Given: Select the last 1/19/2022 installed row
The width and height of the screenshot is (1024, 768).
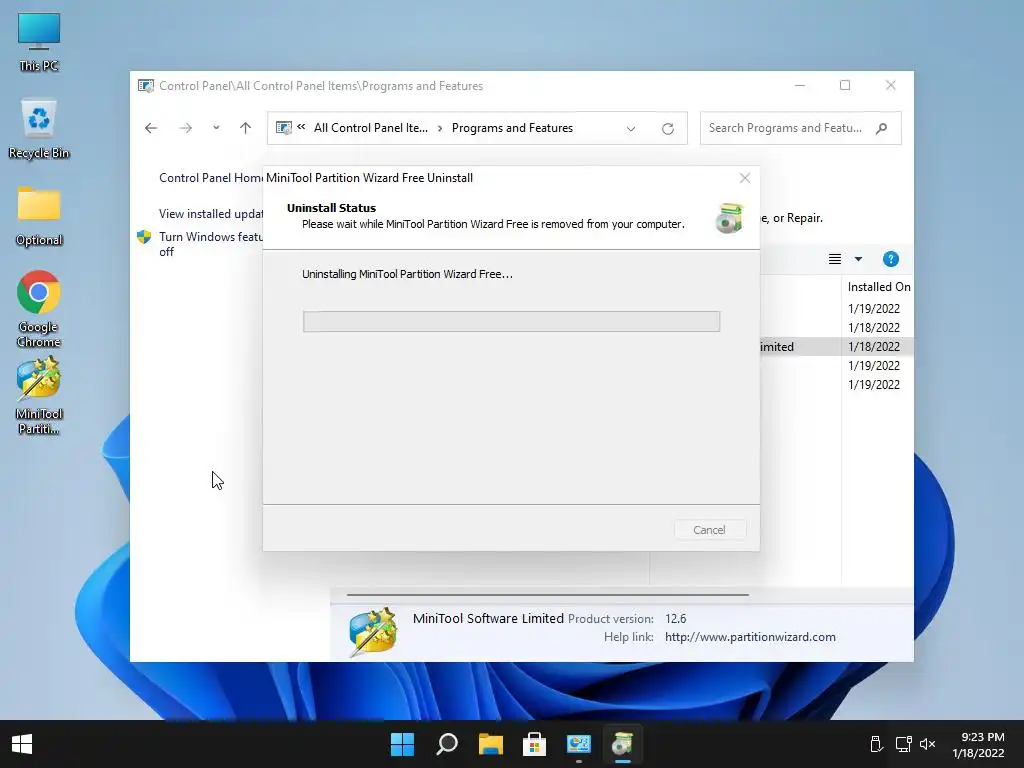Looking at the screenshot, I should click(x=874, y=385).
